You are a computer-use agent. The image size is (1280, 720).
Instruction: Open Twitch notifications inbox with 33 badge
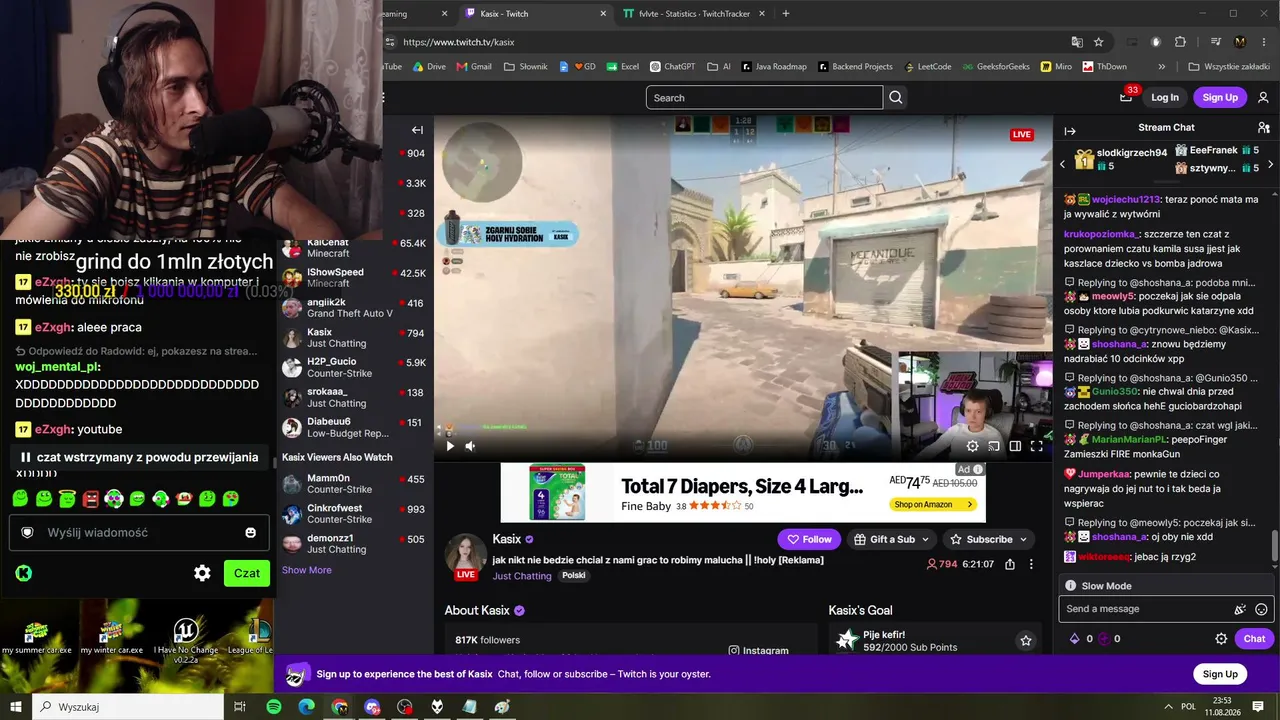point(1126,97)
